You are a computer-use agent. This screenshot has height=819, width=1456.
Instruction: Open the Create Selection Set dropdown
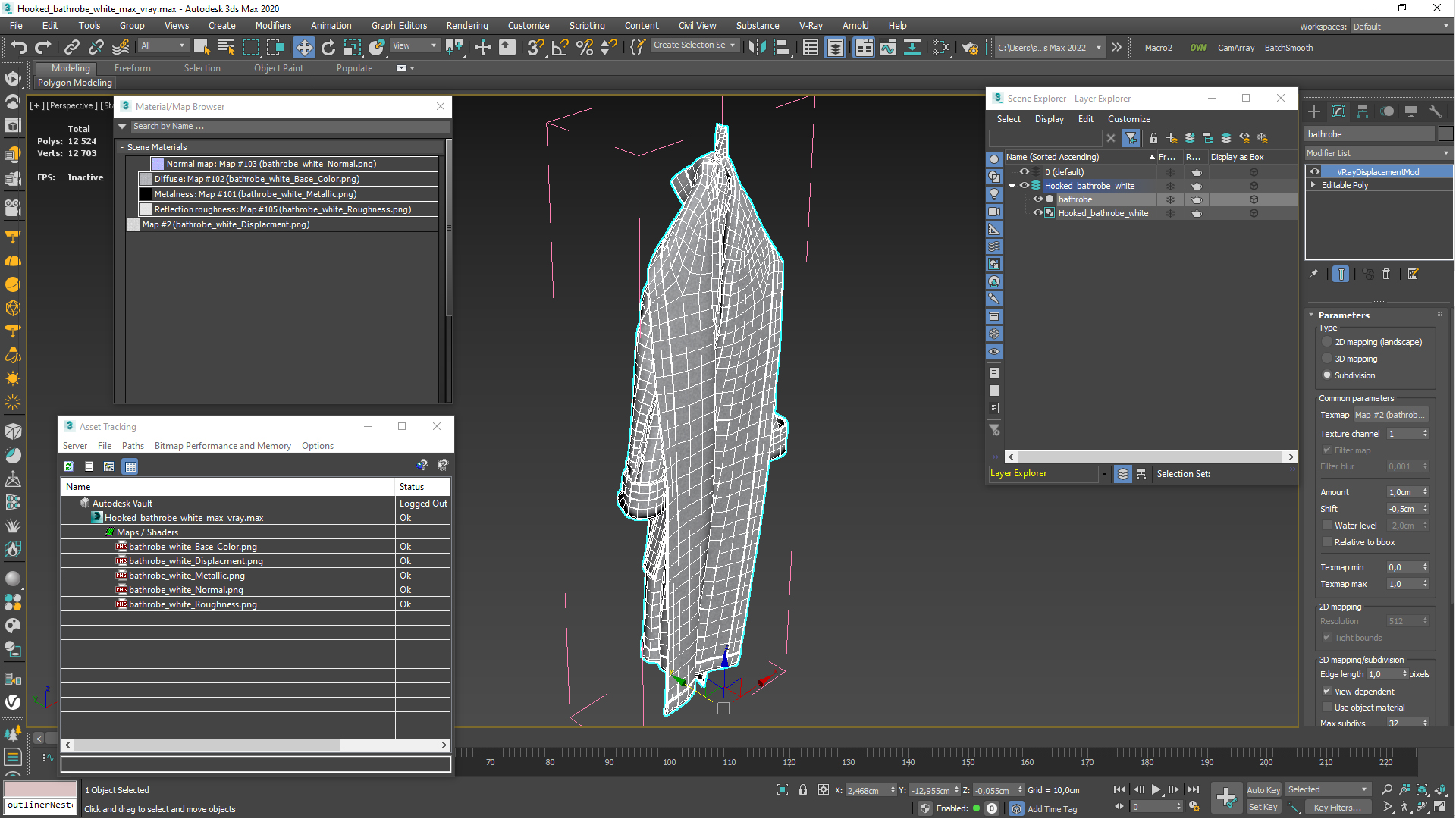click(x=694, y=45)
